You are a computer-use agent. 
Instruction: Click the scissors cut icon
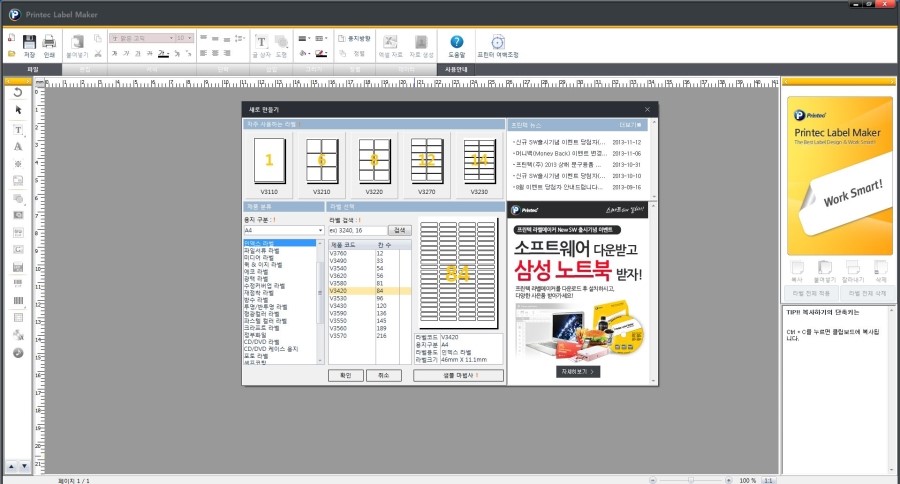click(98, 53)
